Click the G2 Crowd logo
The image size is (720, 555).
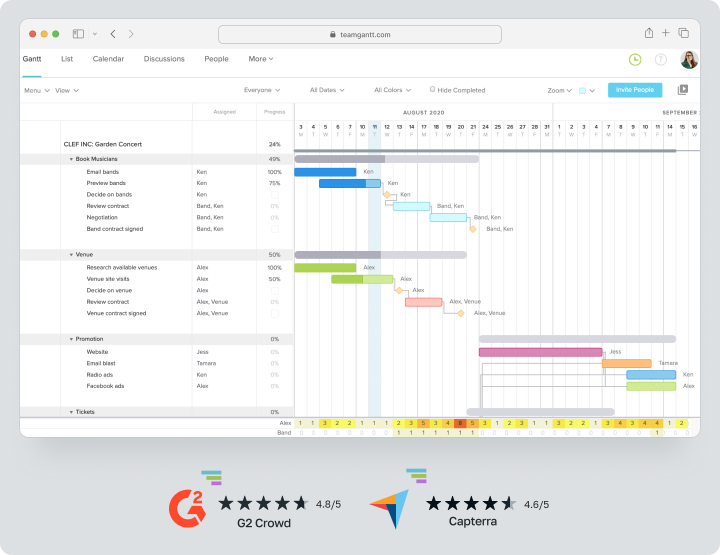pos(187,509)
